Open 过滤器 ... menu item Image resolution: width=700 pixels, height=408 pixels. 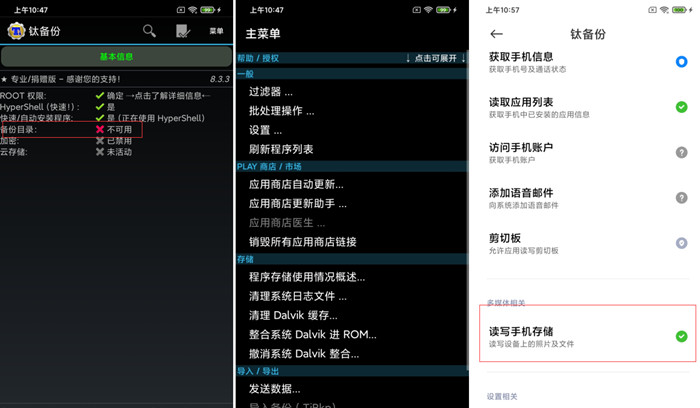coord(352,92)
